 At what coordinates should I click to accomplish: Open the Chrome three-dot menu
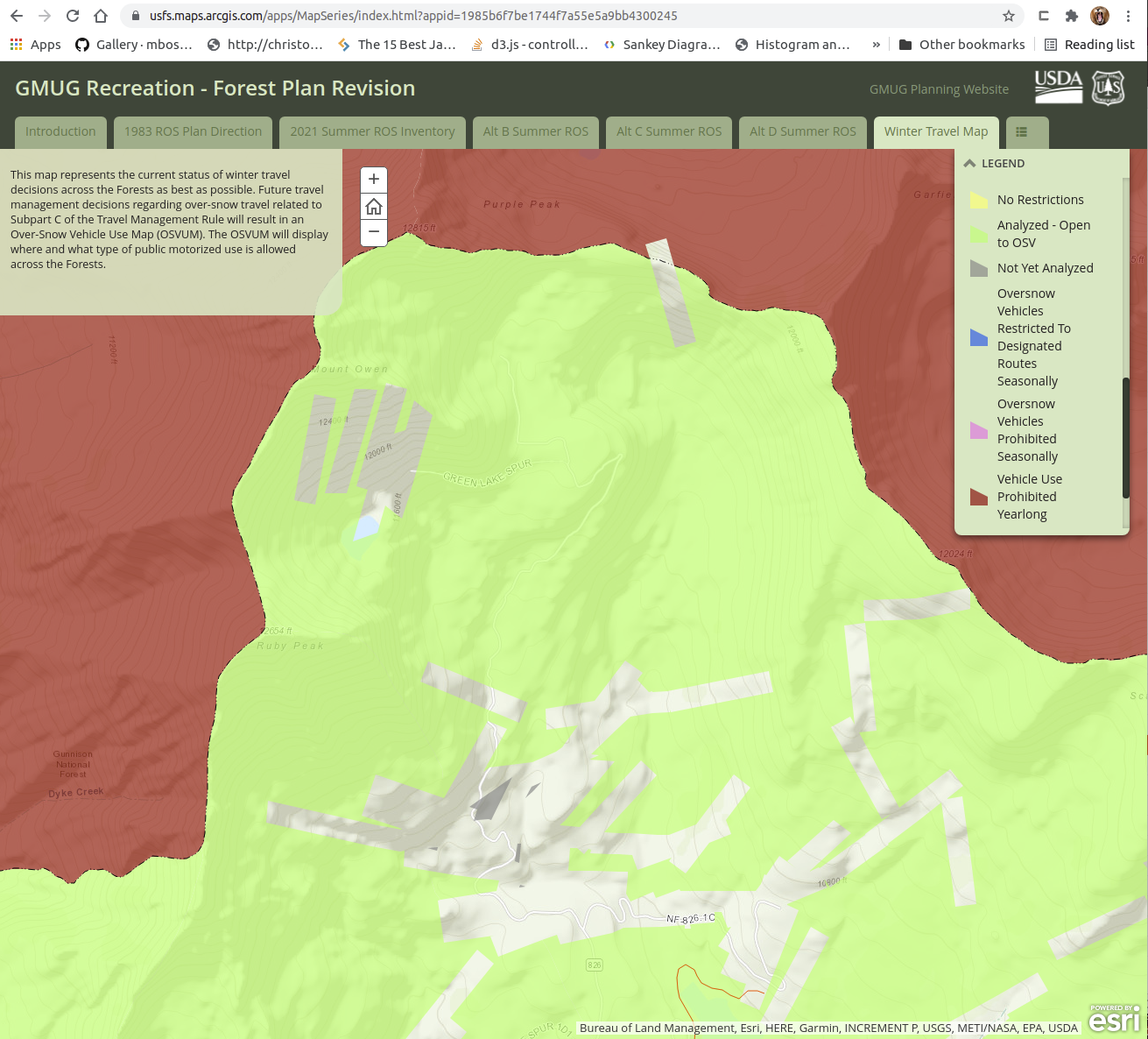coord(1129,16)
